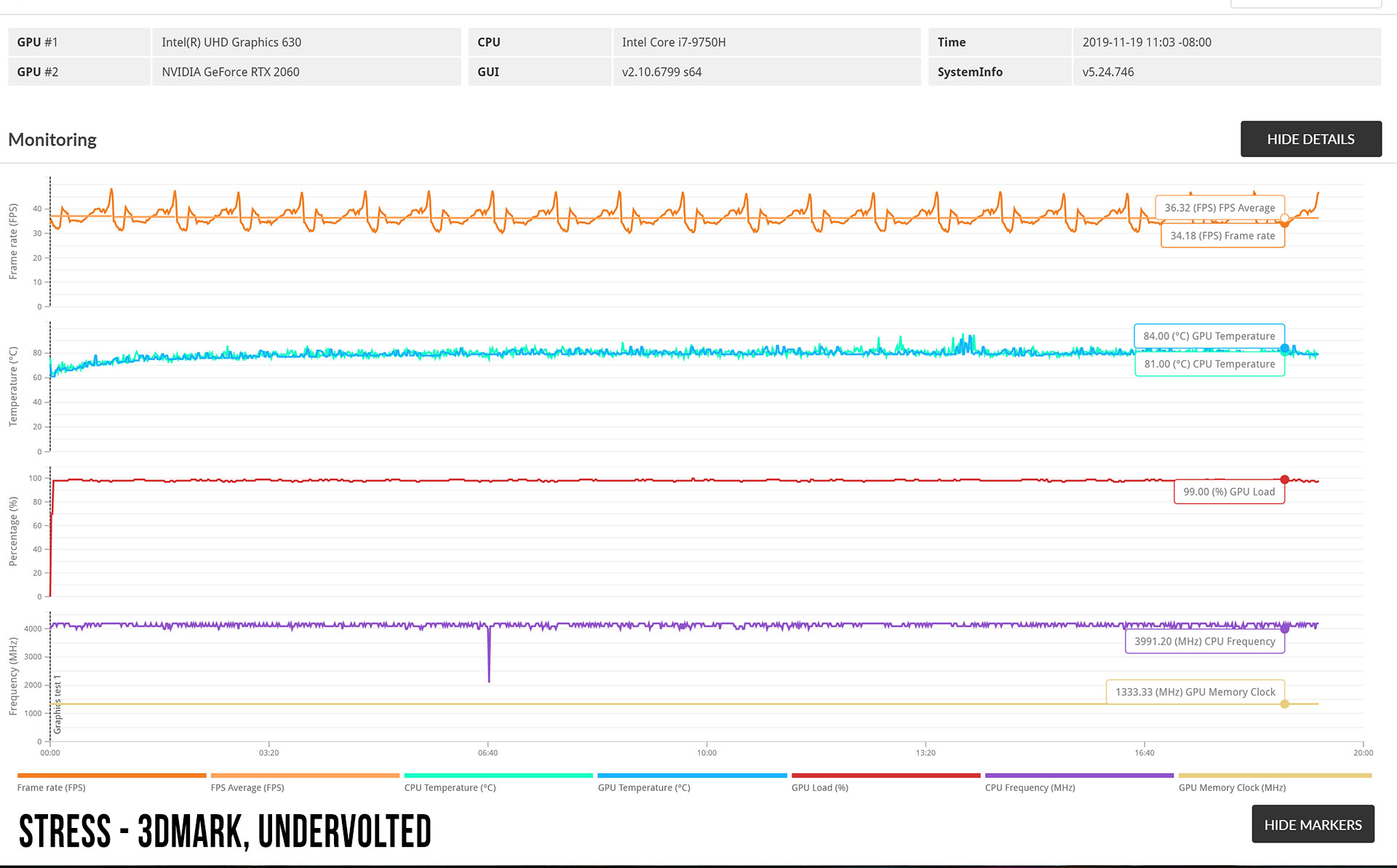Click the GPU #1 label cell

point(79,42)
